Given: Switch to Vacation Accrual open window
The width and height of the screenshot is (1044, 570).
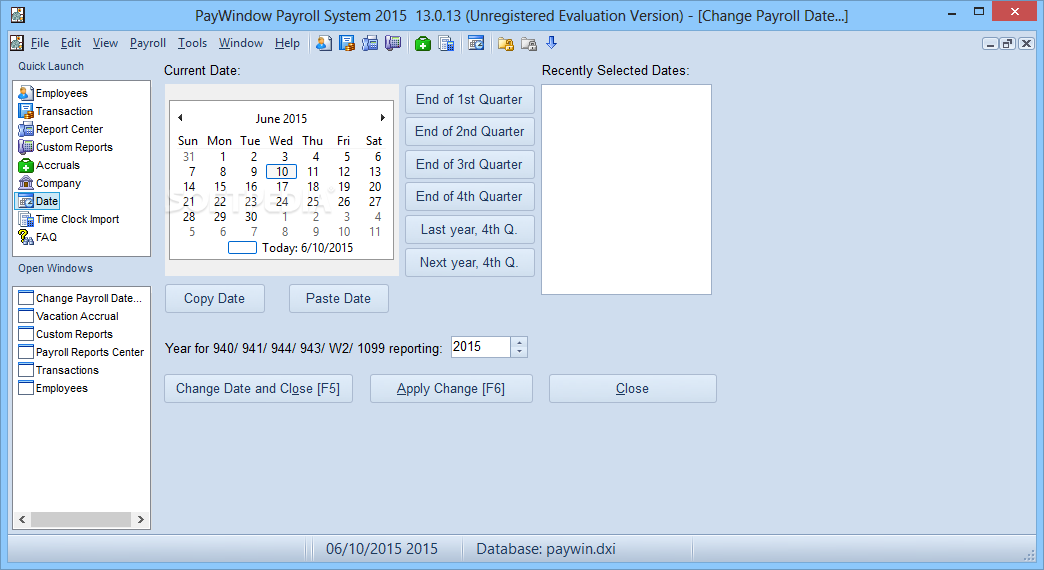Looking at the screenshot, I should click(69, 316).
